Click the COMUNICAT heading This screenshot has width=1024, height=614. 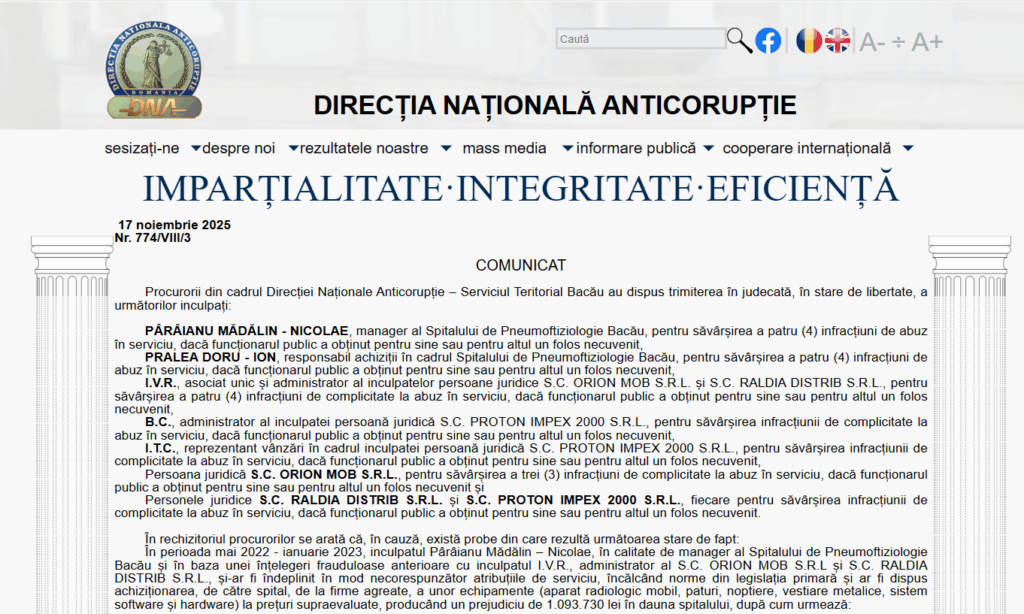tap(520, 265)
